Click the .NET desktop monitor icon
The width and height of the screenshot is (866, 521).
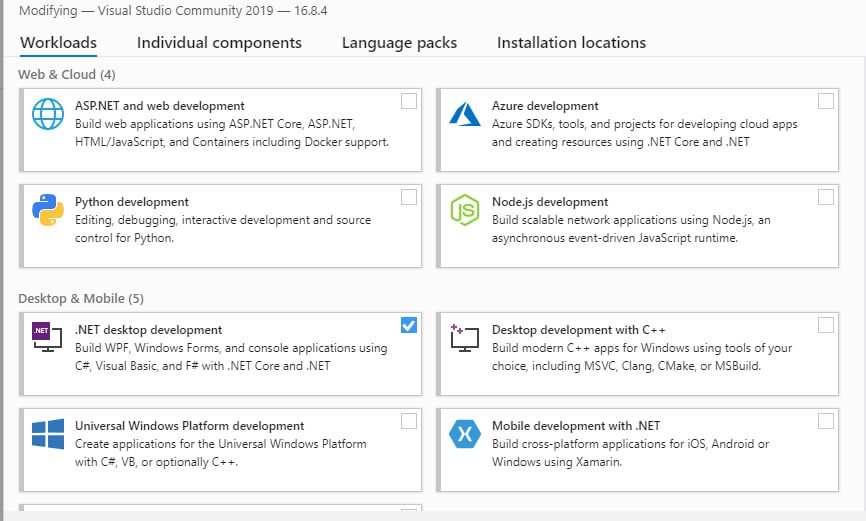pyautogui.click(x=47, y=337)
